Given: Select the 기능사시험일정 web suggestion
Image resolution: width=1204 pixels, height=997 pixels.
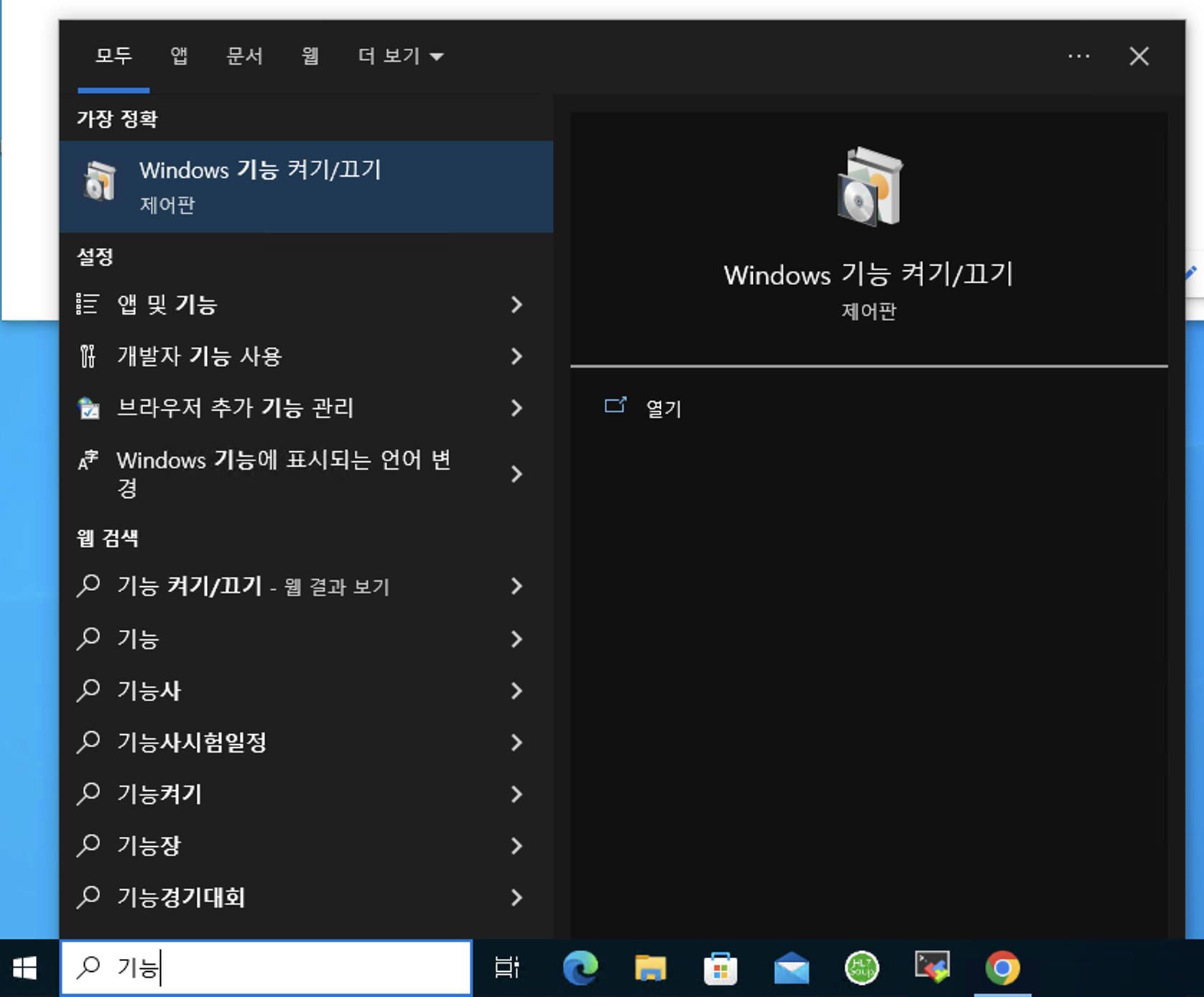Looking at the screenshot, I should point(307,742).
